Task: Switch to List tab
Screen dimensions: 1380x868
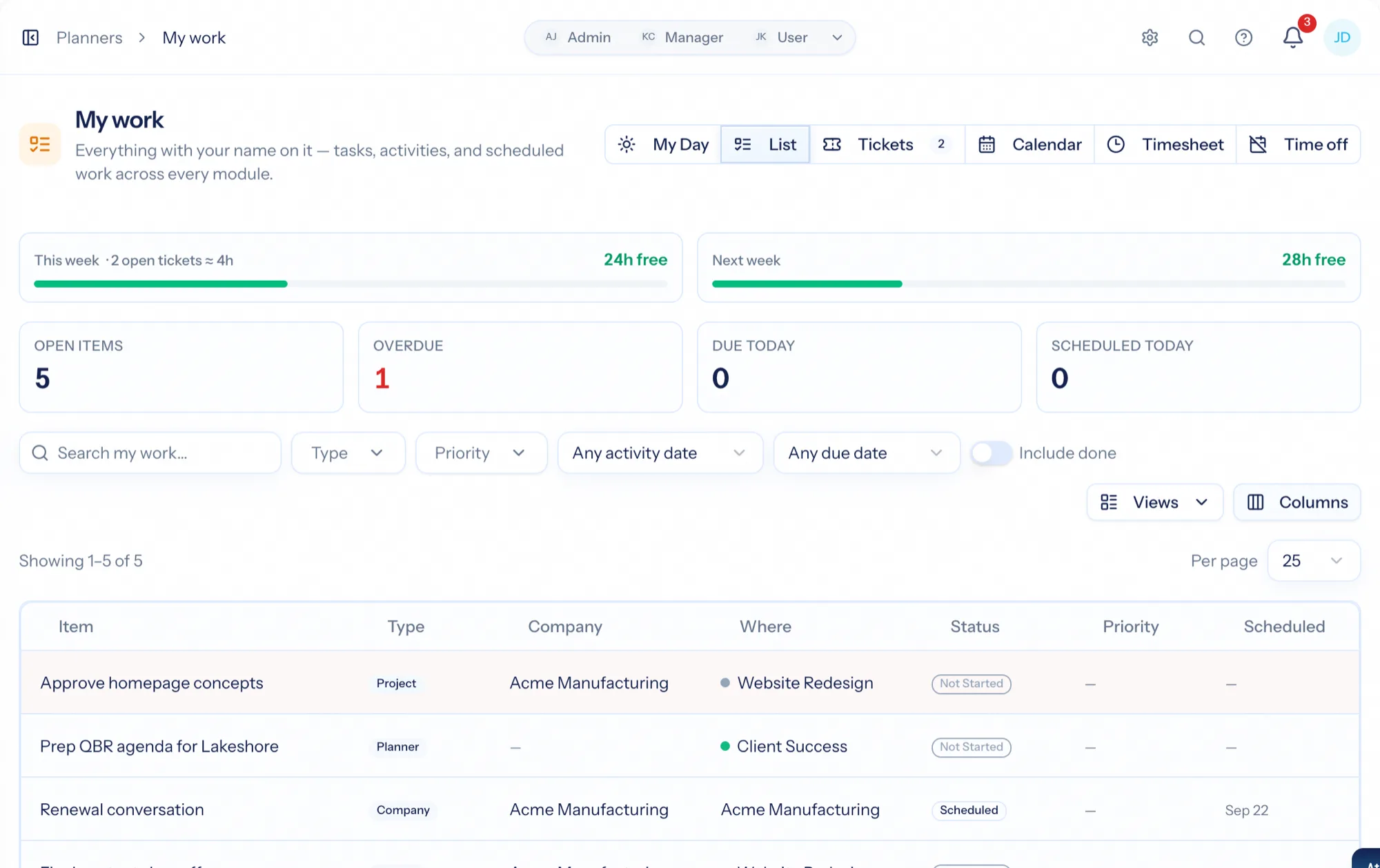Action: (765, 144)
